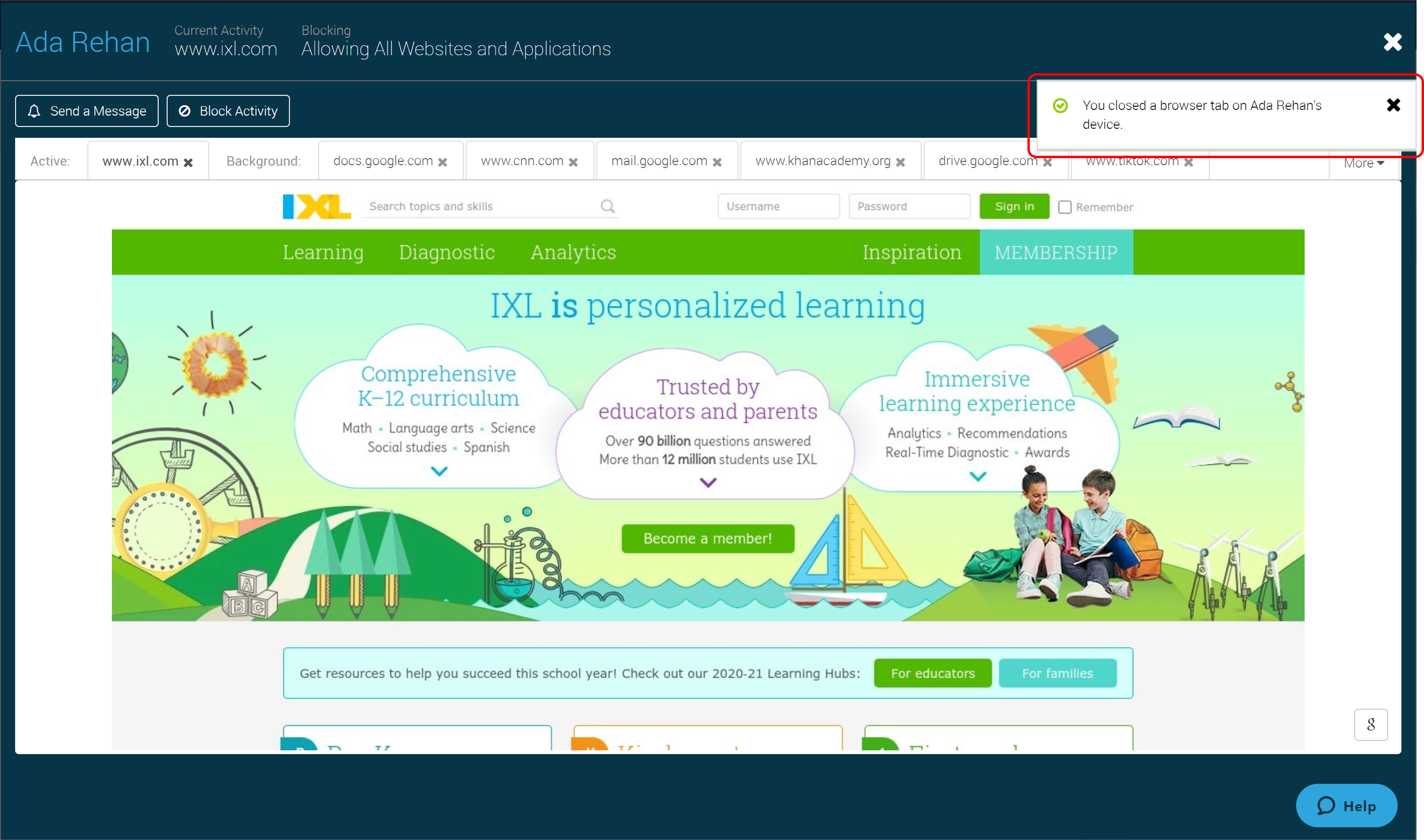Click the green success checkmark icon
Viewport: 1424px width, 840px height.
(1060, 106)
